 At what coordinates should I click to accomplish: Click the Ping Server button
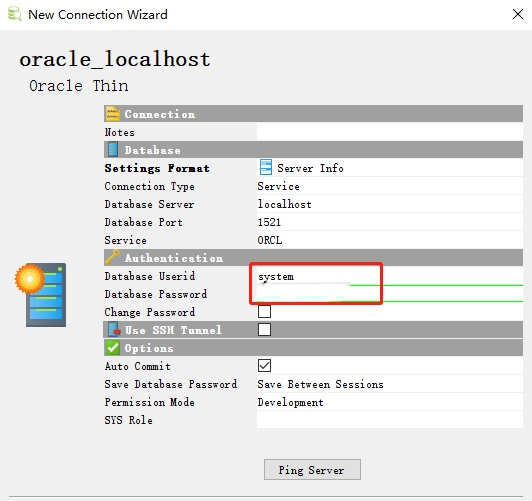[312, 470]
